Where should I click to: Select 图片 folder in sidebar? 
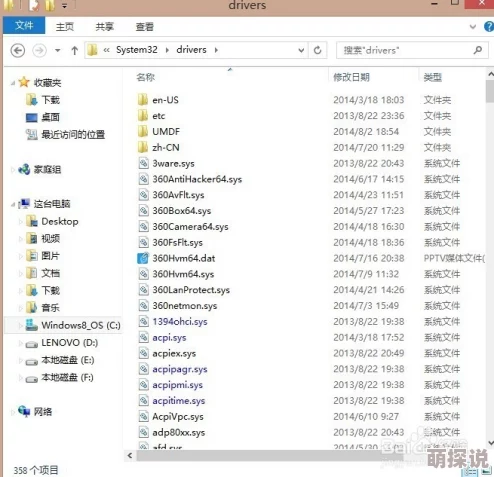[51, 256]
